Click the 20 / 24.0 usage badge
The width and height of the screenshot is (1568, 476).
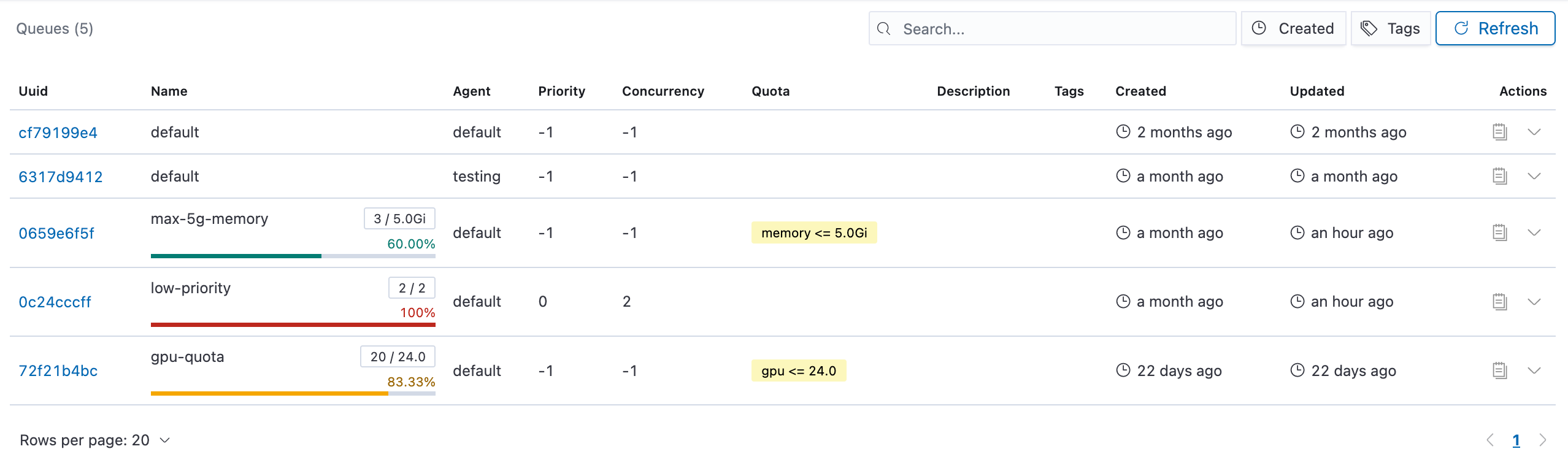coord(398,356)
